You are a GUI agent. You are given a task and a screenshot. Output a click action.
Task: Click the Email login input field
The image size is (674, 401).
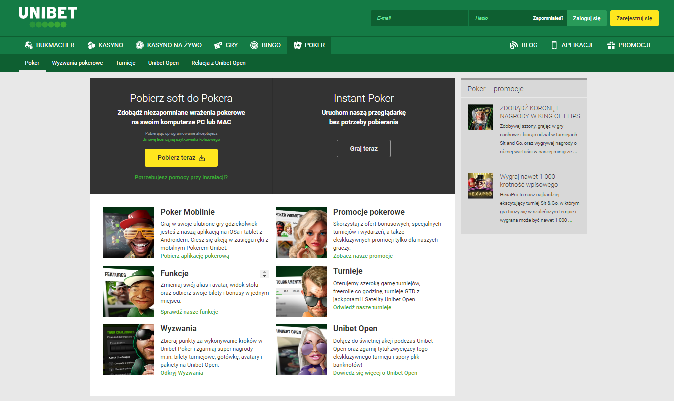(x=419, y=18)
